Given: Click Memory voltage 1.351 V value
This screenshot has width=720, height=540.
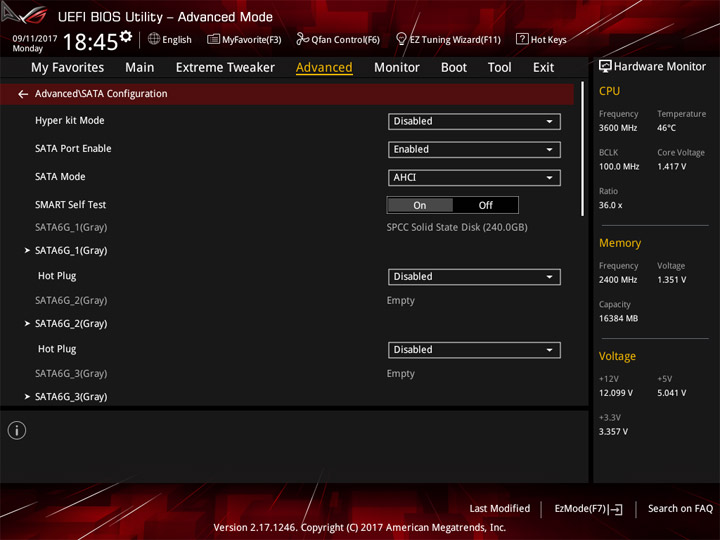Looking at the screenshot, I should 672,280.
